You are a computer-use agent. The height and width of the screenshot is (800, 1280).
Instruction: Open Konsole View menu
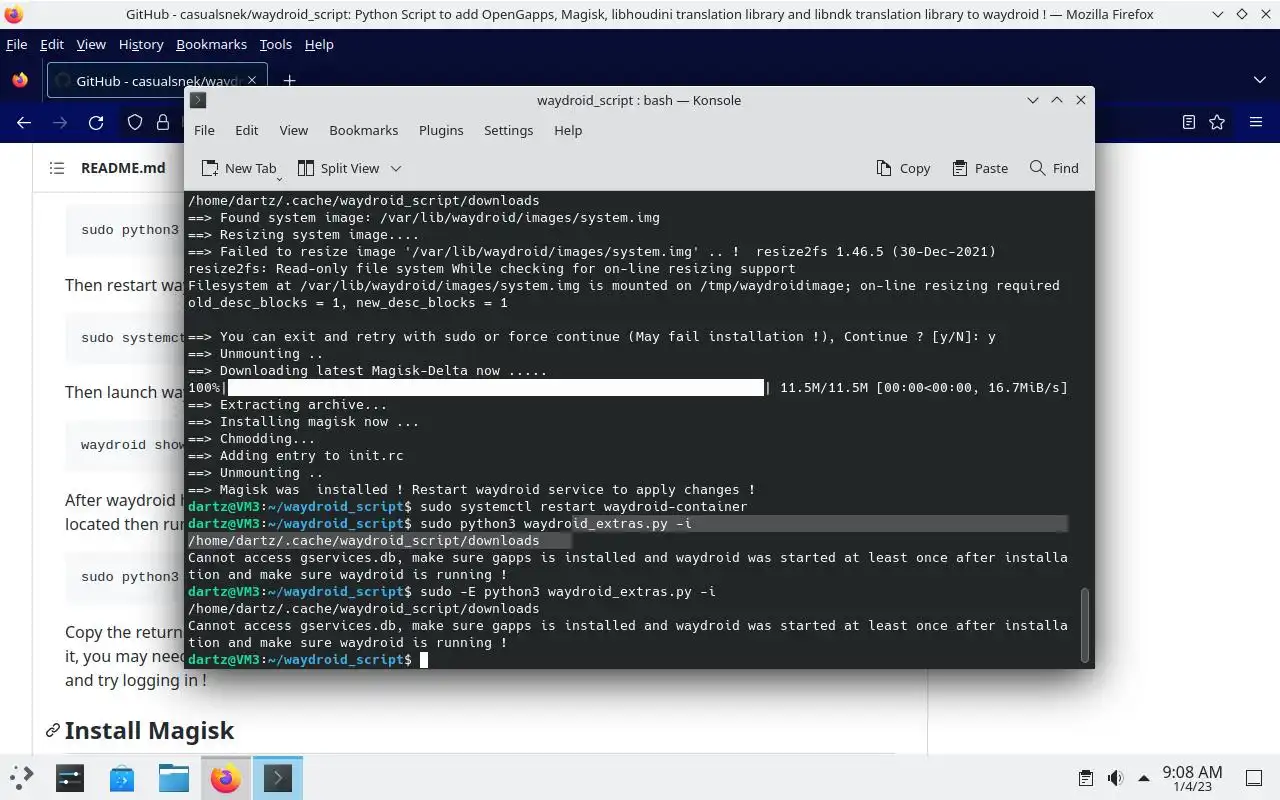[293, 130]
